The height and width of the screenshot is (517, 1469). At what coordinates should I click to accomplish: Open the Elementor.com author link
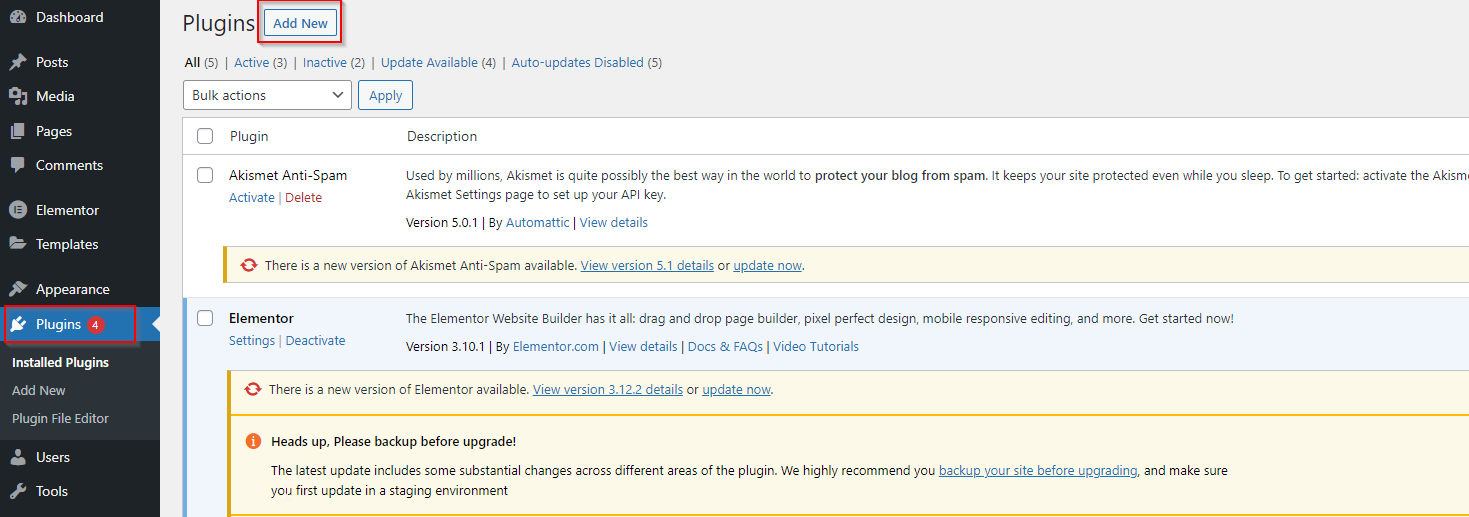tap(557, 346)
